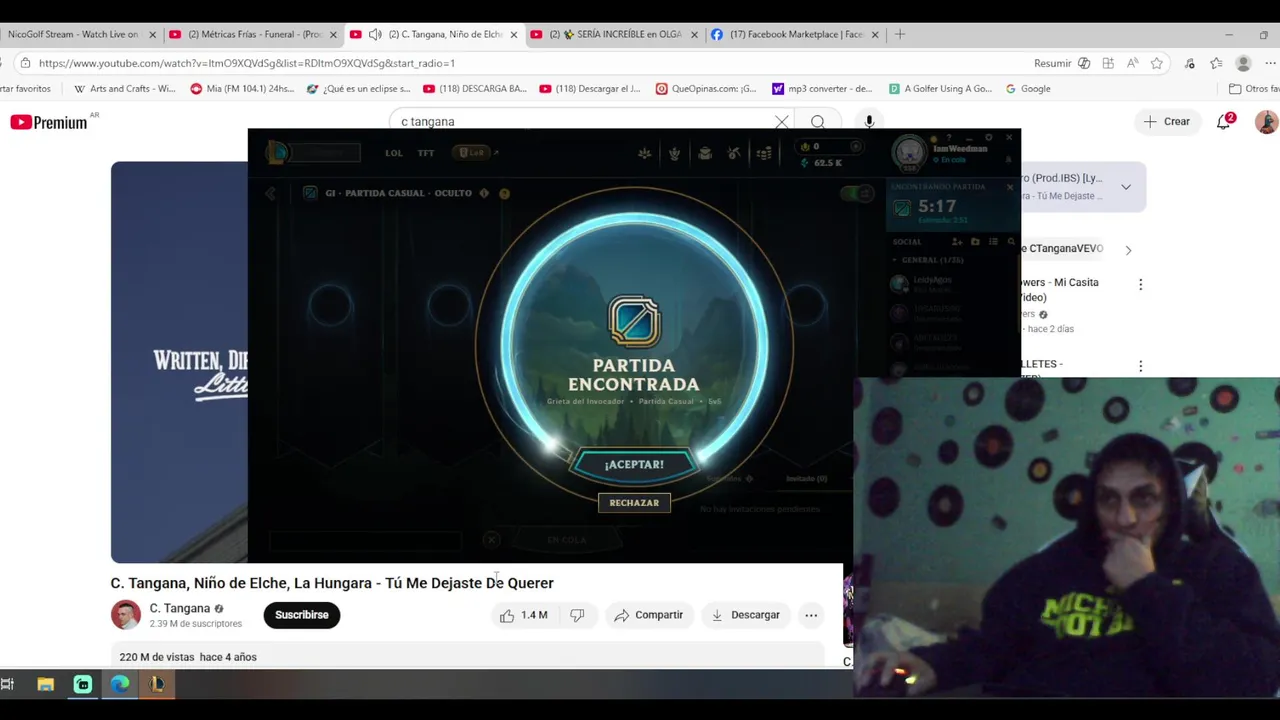Switch to SERÍA INCREÍBLE en OLGA tab
Screen dimensions: 1280x720
point(614,34)
